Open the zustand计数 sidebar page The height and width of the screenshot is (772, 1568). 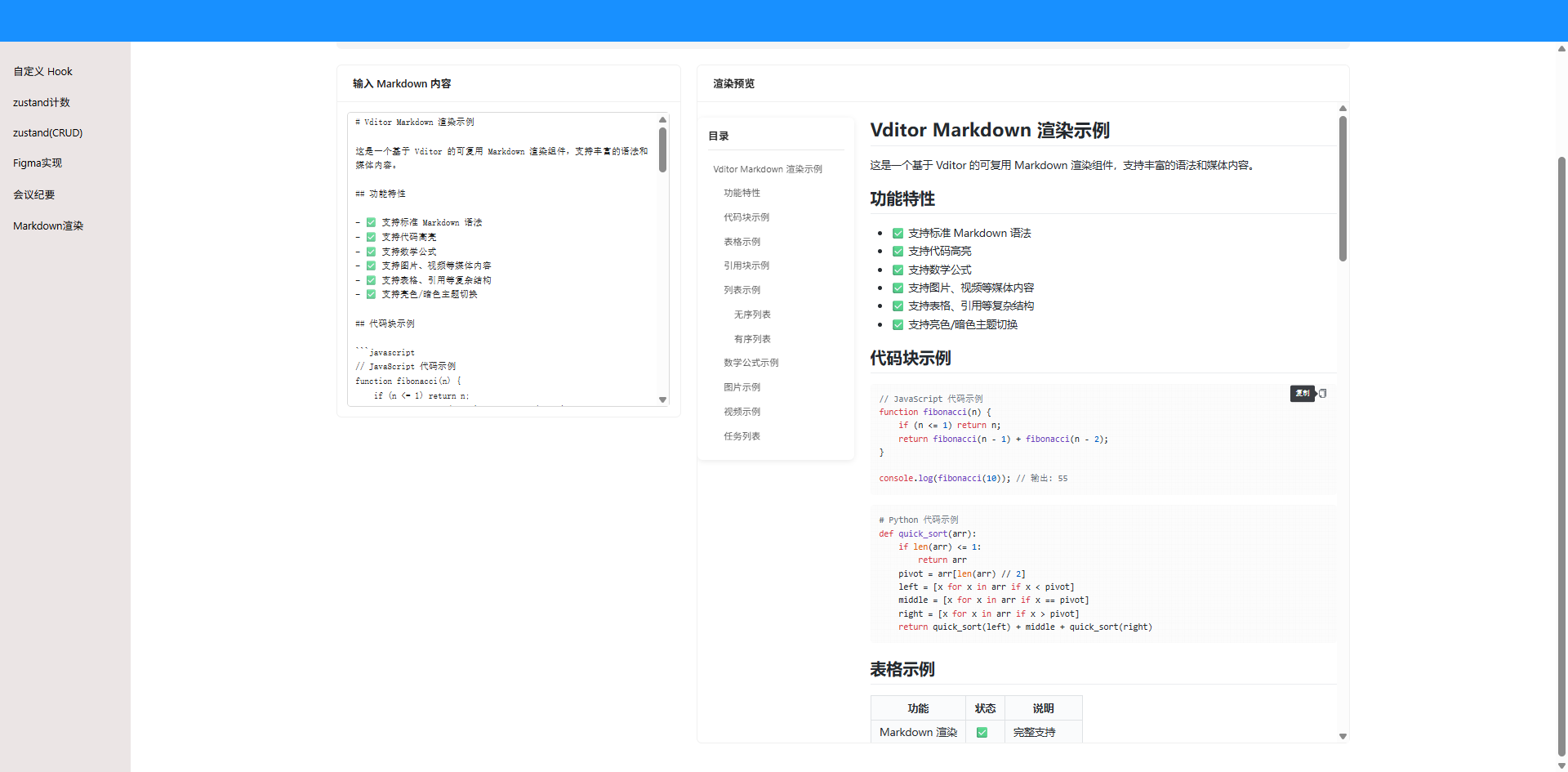click(x=42, y=102)
